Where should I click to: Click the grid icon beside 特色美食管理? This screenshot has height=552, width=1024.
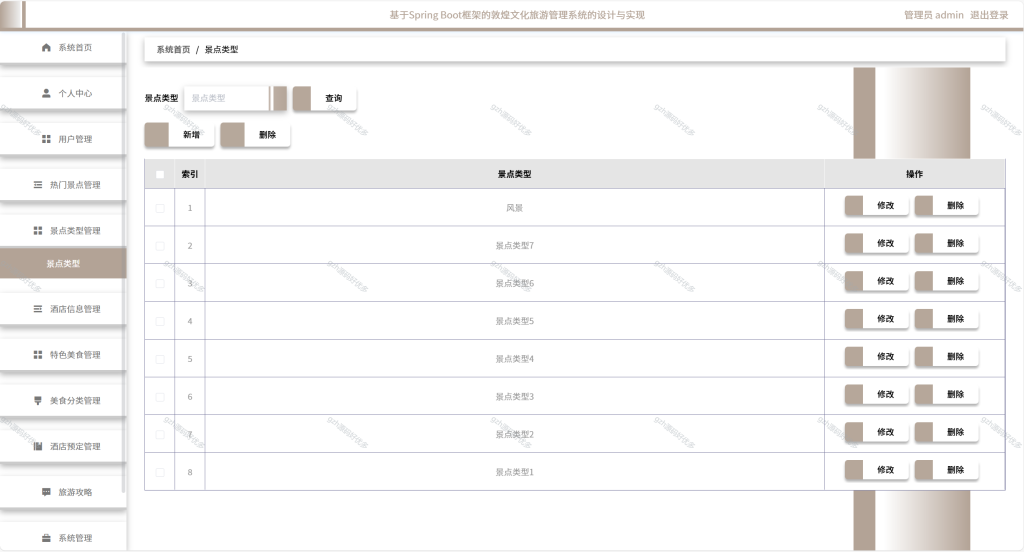click(38, 355)
